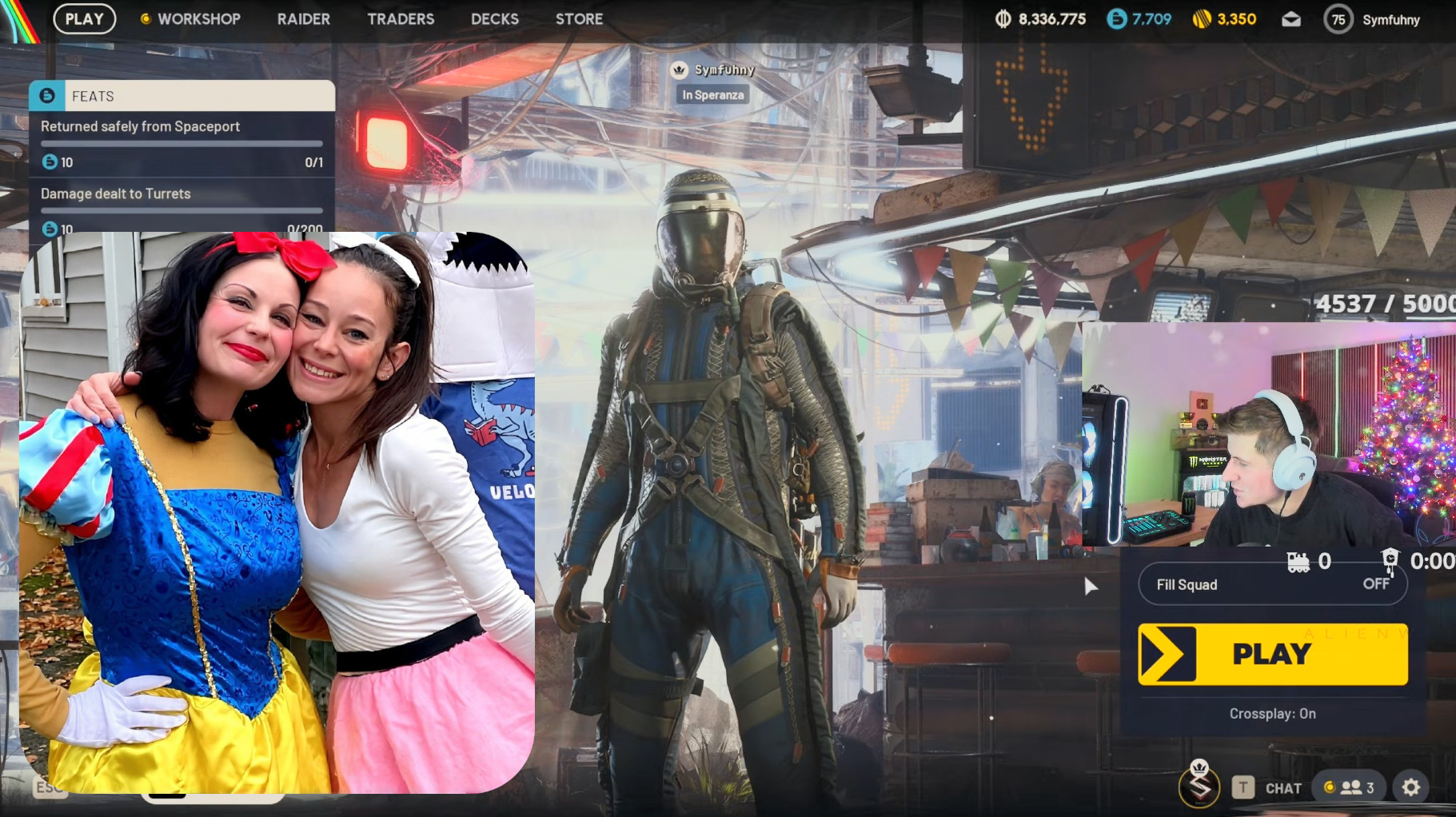Click the Turrets feat progress bar
The width and height of the screenshot is (1456, 817).
[x=182, y=211]
